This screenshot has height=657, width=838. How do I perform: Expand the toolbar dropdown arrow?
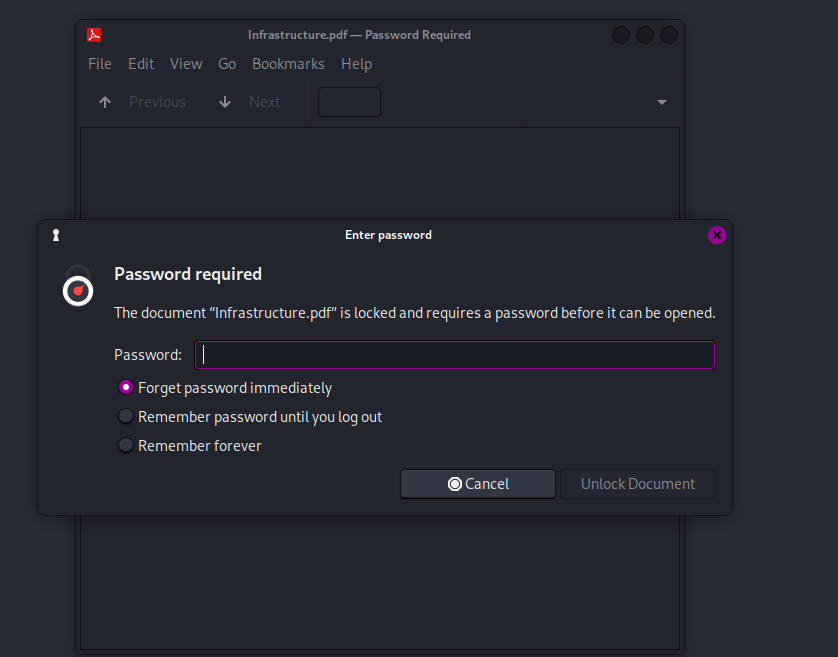click(x=662, y=102)
